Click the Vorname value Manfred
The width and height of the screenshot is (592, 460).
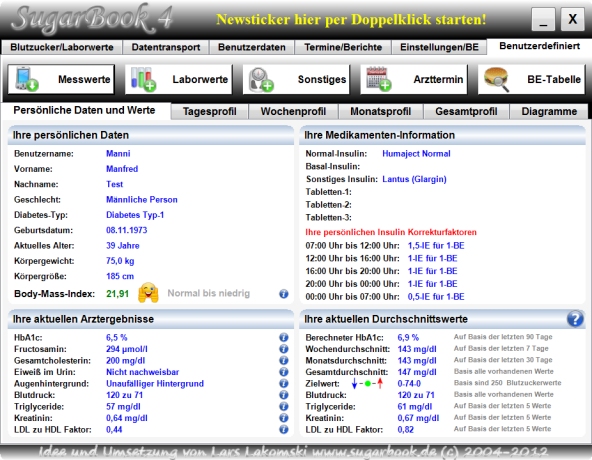122,169
